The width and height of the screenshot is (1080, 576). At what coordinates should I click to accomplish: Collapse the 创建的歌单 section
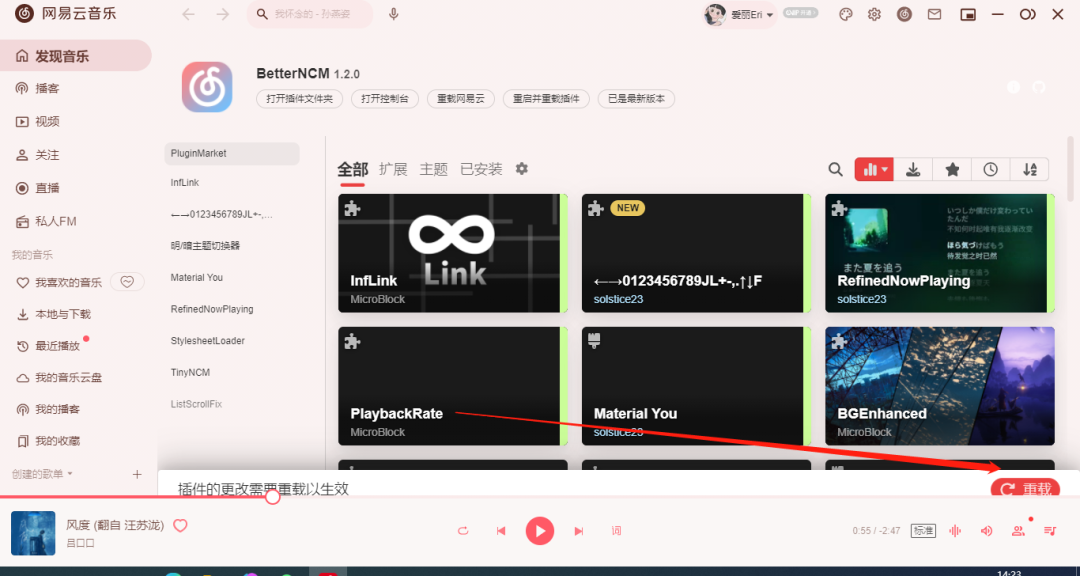(43, 474)
